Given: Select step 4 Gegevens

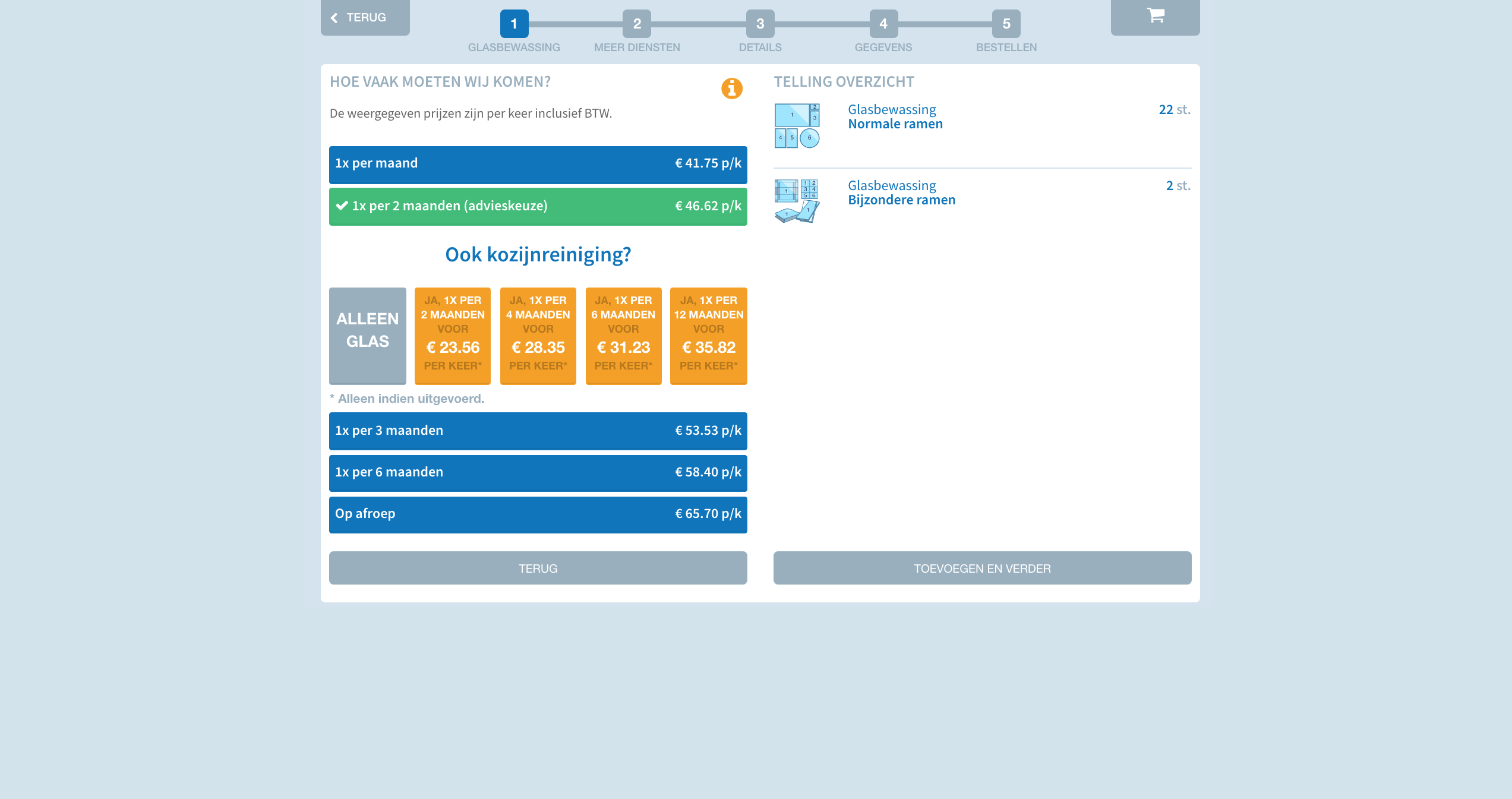Looking at the screenshot, I should (883, 24).
